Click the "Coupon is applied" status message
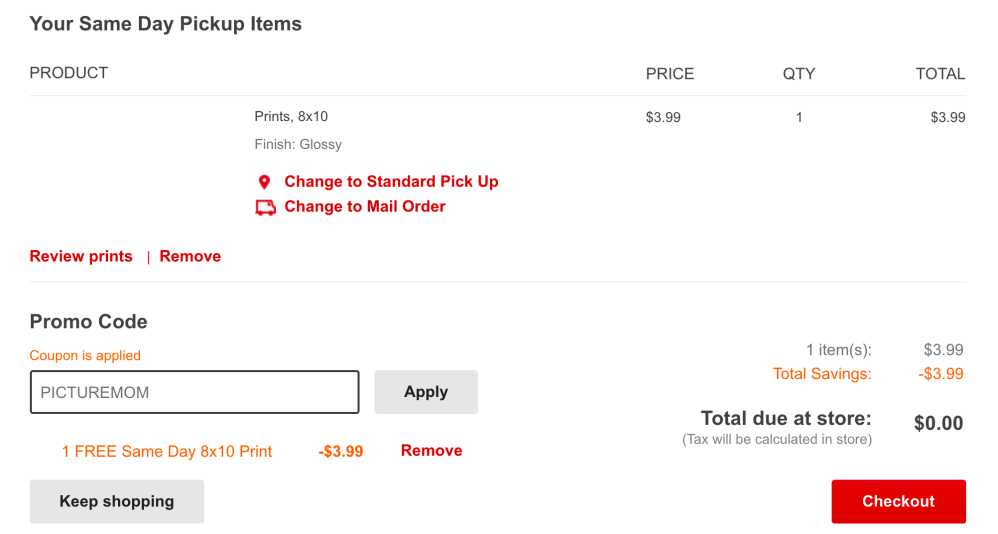 coord(85,356)
